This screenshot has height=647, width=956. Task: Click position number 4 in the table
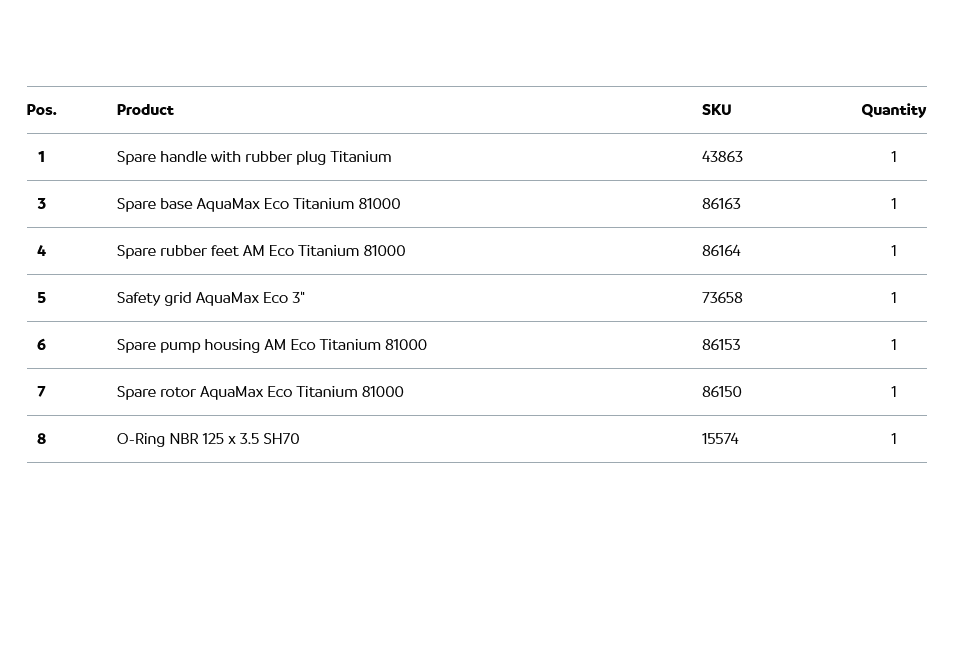pos(41,251)
